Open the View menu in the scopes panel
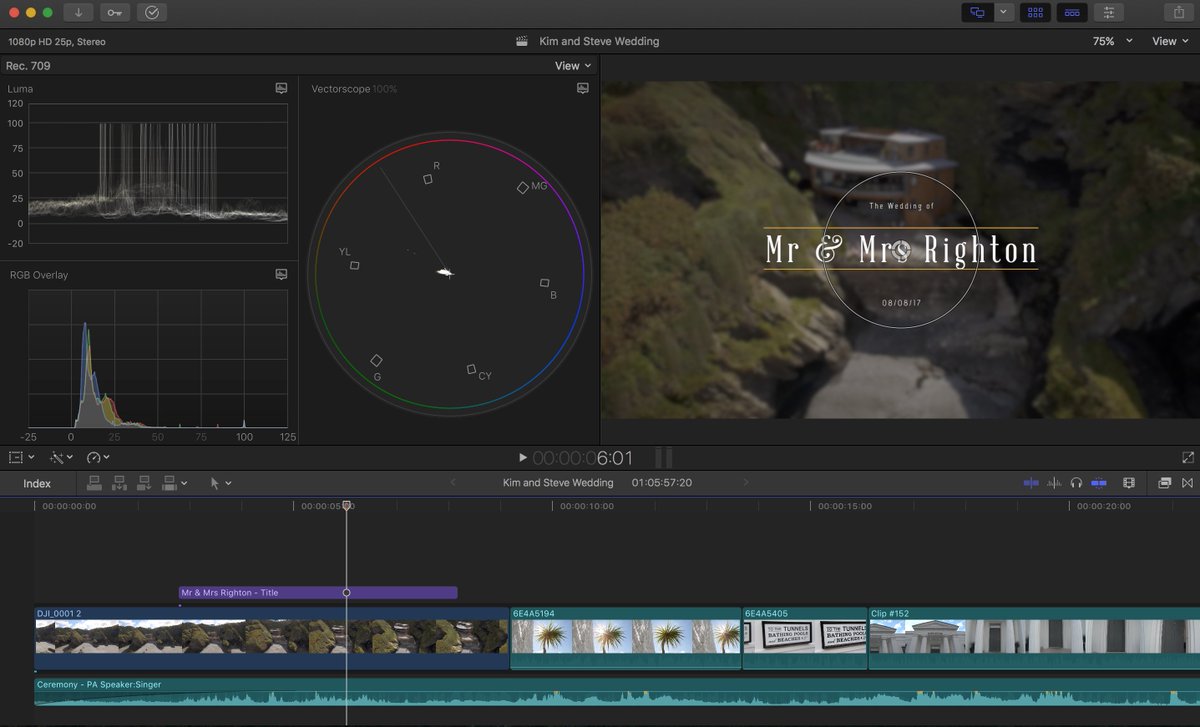1200x727 pixels. [x=570, y=65]
